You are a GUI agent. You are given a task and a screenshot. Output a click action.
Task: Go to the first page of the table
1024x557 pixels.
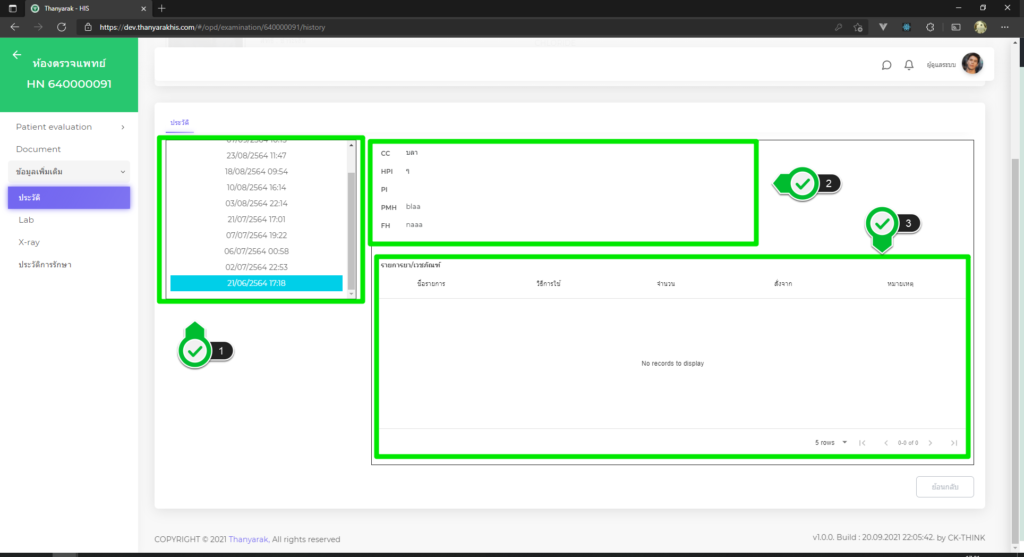[862, 443]
